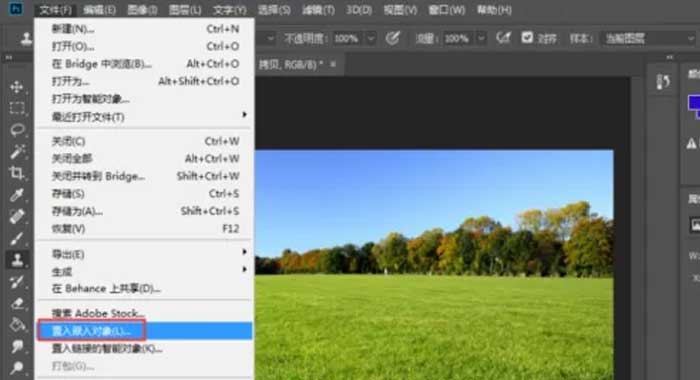Select the Dodge tool
700x380 pixels.
click(17, 367)
